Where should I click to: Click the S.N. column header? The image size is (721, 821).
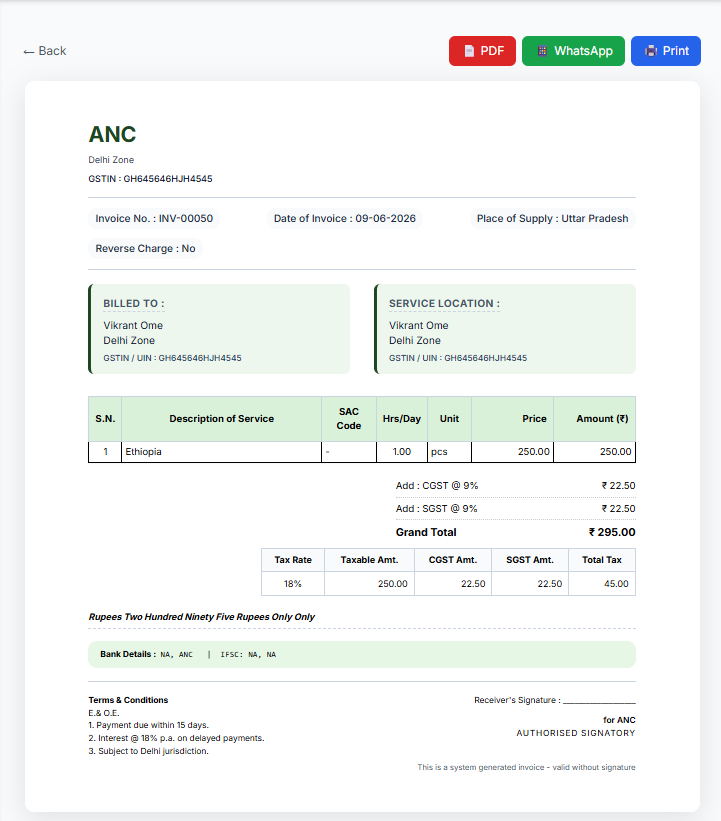point(105,419)
